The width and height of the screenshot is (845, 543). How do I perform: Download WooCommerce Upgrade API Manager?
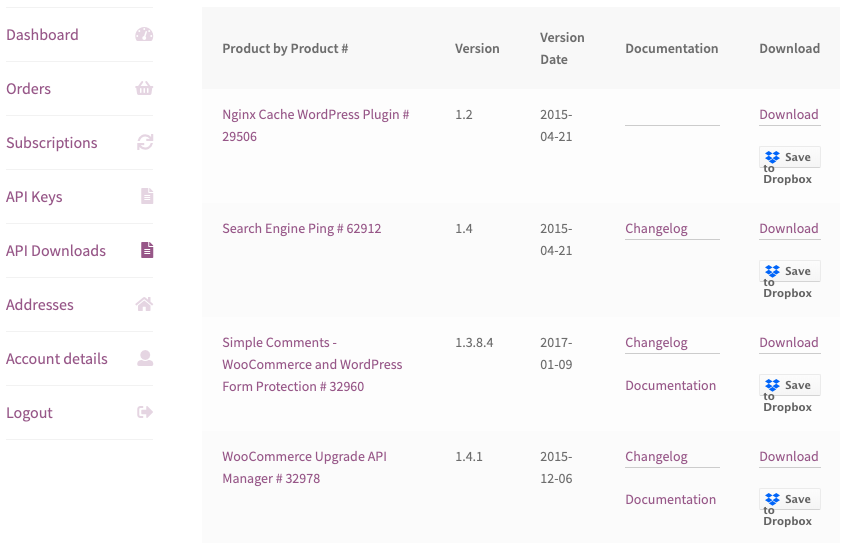[788, 457]
